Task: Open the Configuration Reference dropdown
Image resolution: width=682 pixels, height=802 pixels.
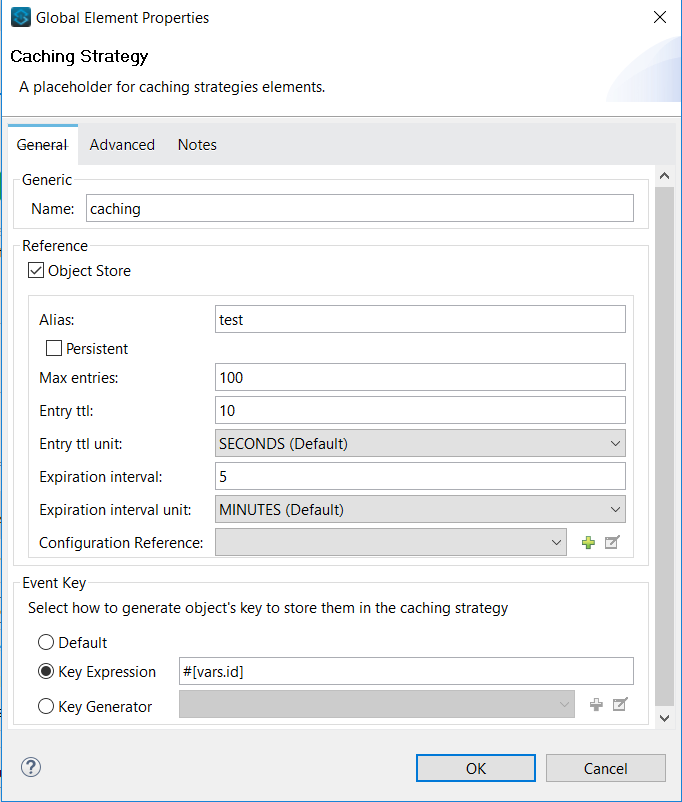Action: tap(391, 543)
